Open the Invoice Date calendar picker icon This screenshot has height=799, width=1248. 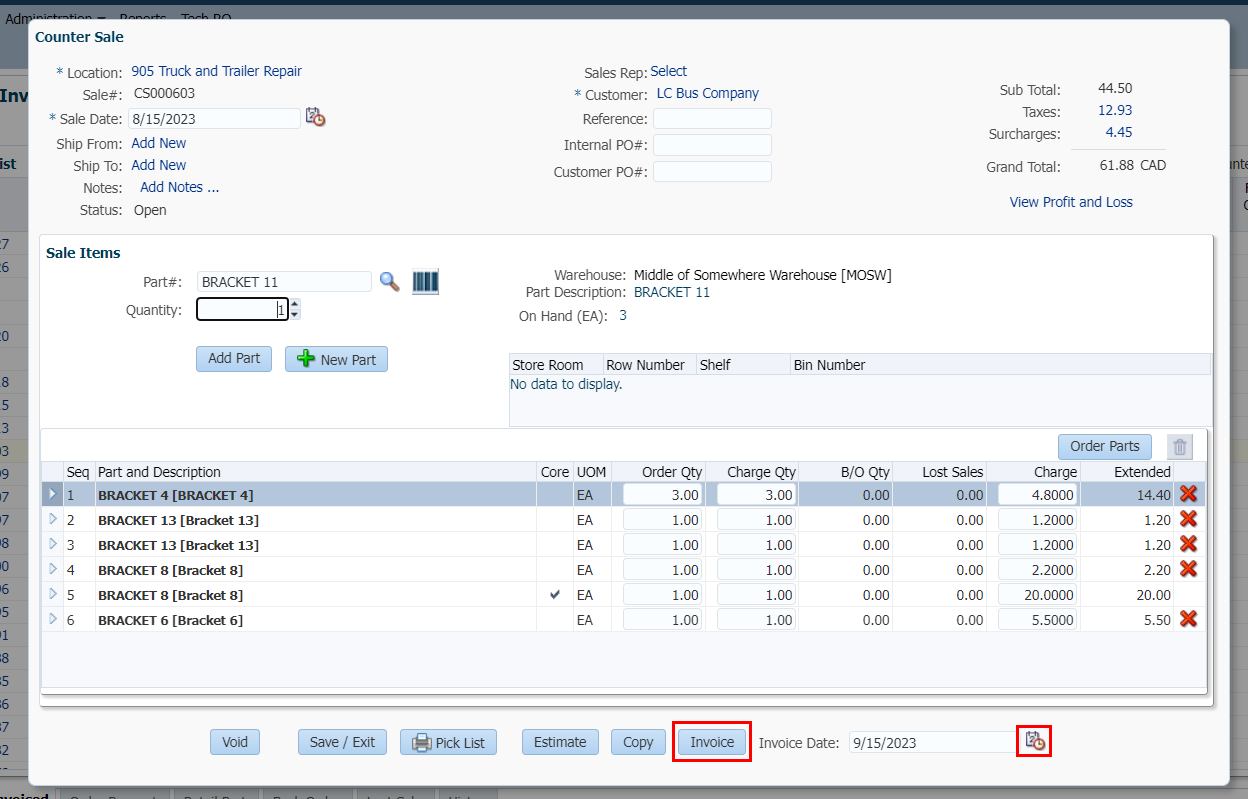click(1034, 742)
